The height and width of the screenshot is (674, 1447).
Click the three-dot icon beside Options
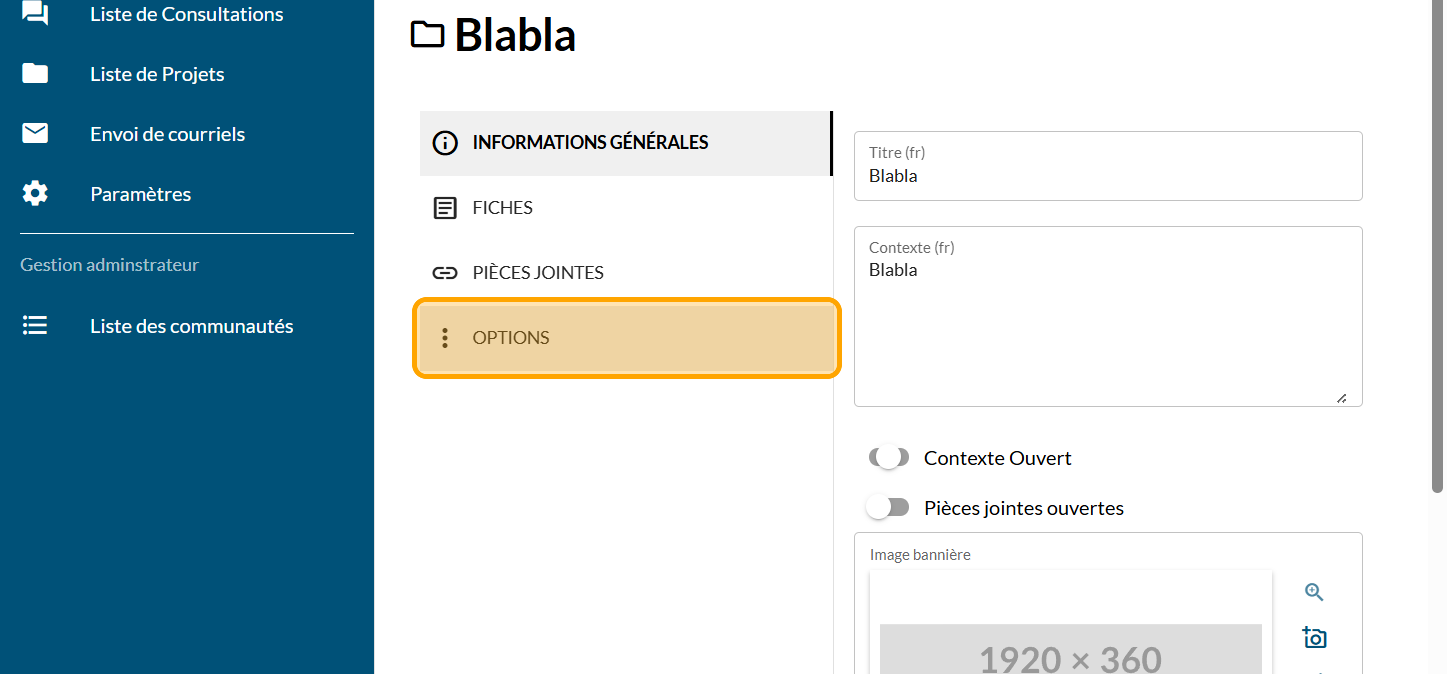[445, 338]
